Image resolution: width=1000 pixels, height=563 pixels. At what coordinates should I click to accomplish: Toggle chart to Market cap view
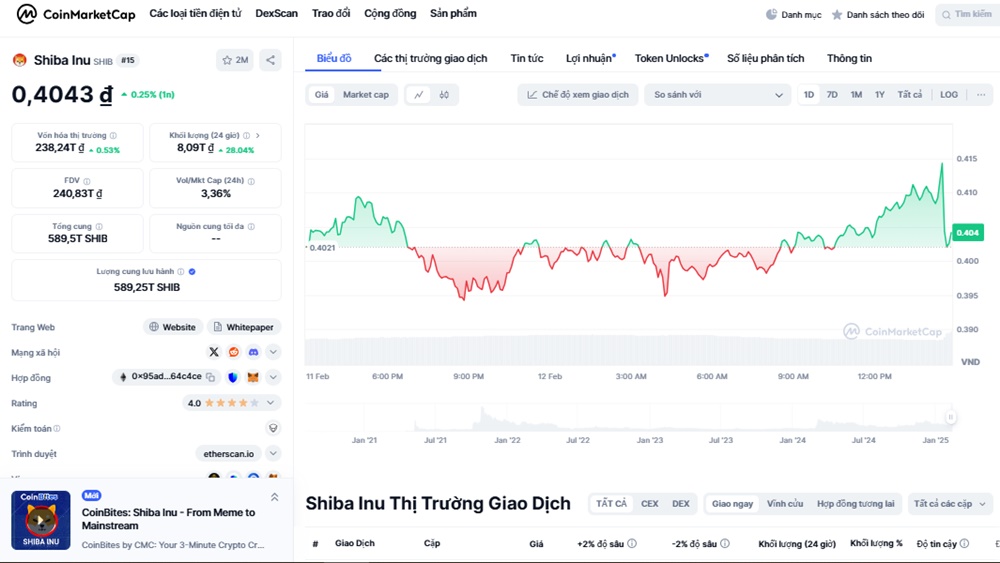click(x=366, y=95)
